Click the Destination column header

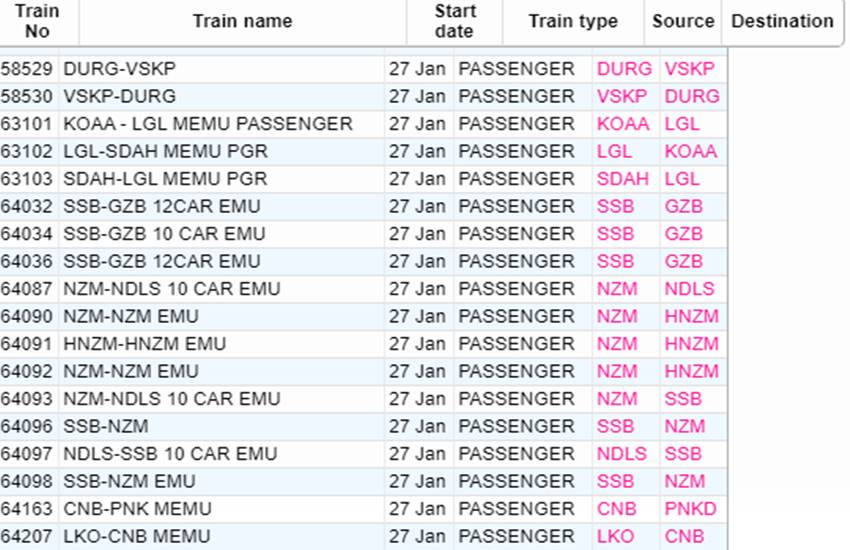(782, 22)
